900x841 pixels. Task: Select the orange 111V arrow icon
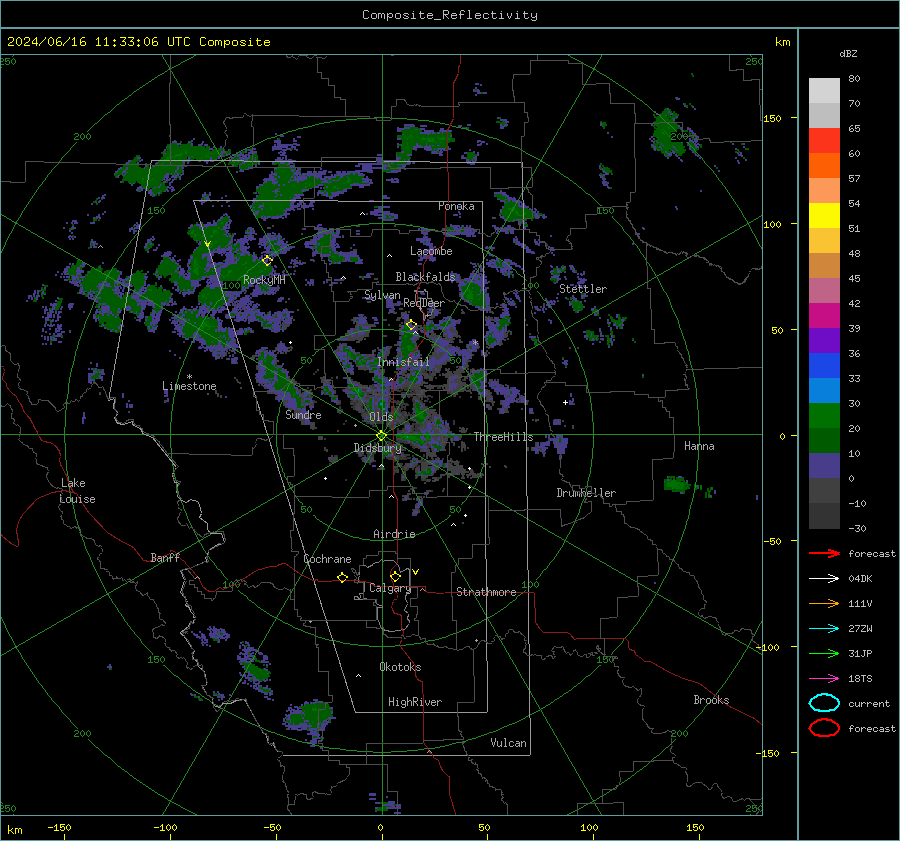coord(824,603)
